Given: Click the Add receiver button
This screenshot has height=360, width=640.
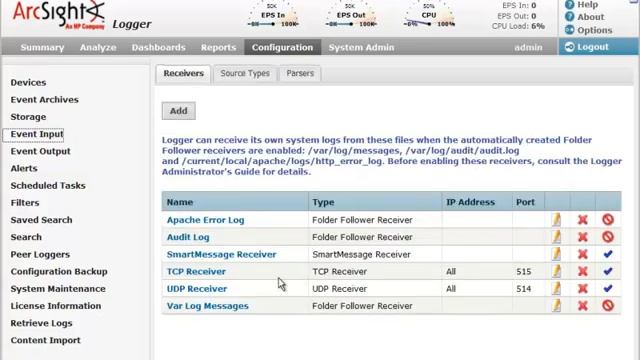Looking at the screenshot, I should 178,111.
